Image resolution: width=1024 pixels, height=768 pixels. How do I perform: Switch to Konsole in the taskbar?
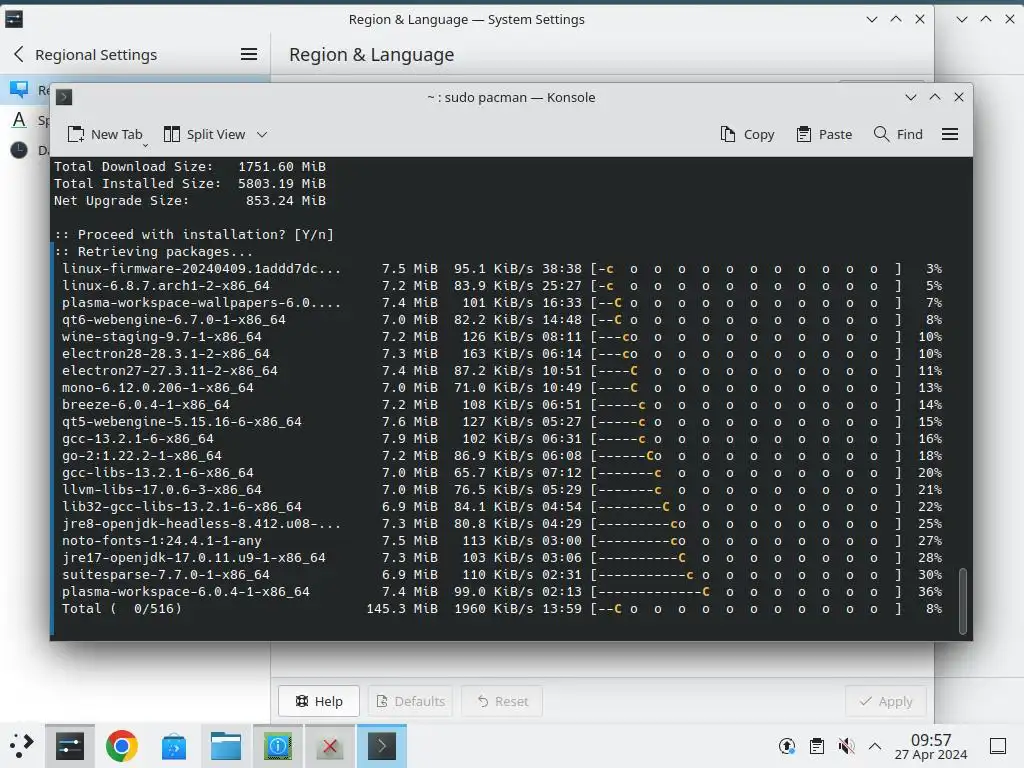point(382,746)
